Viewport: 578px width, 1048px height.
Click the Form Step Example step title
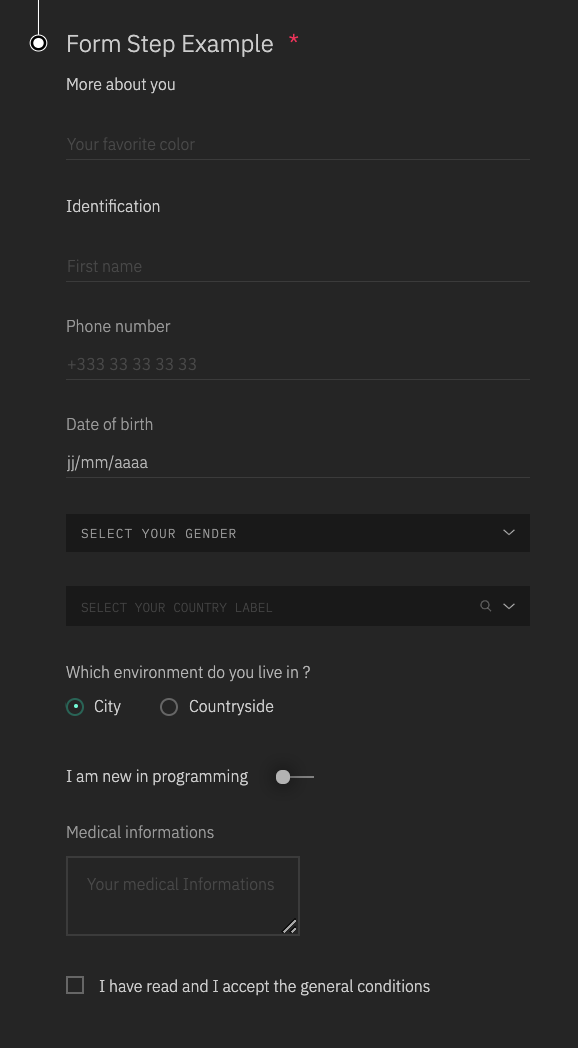click(x=170, y=44)
